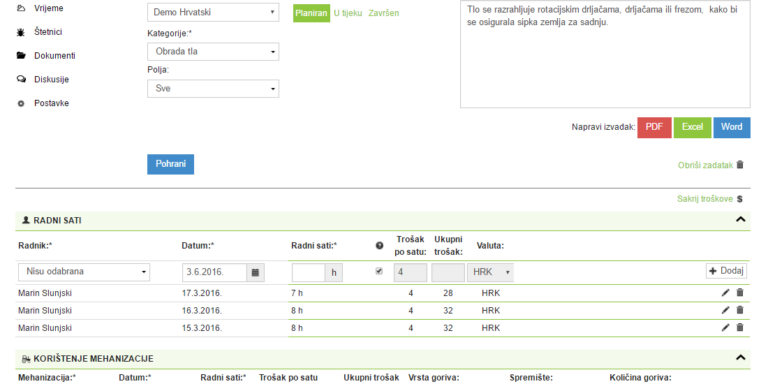This screenshot has width=768, height=384.
Task: Export the report as Word
Action: point(732,127)
